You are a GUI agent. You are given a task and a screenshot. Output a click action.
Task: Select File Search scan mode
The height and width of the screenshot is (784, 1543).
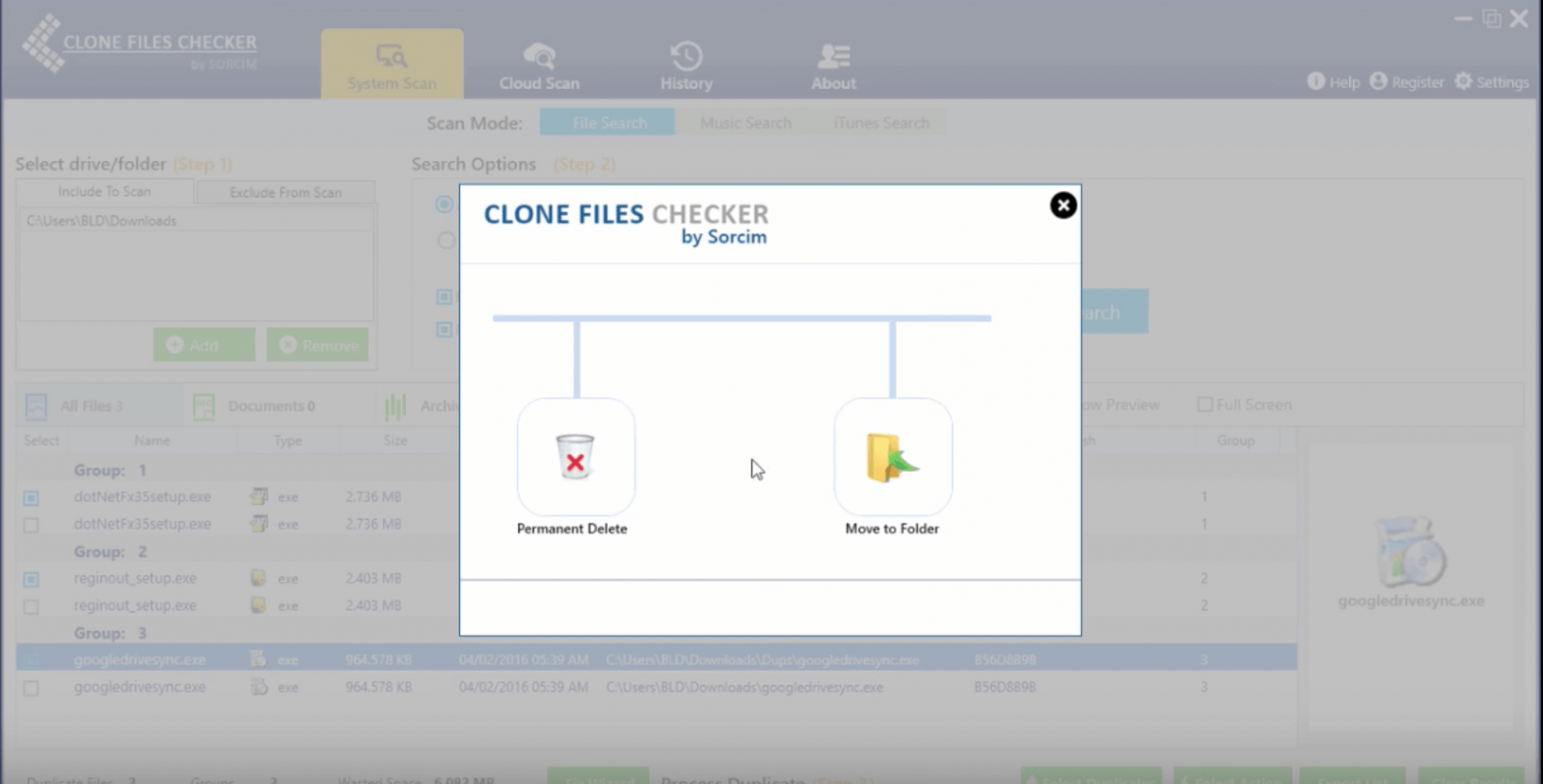point(608,122)
